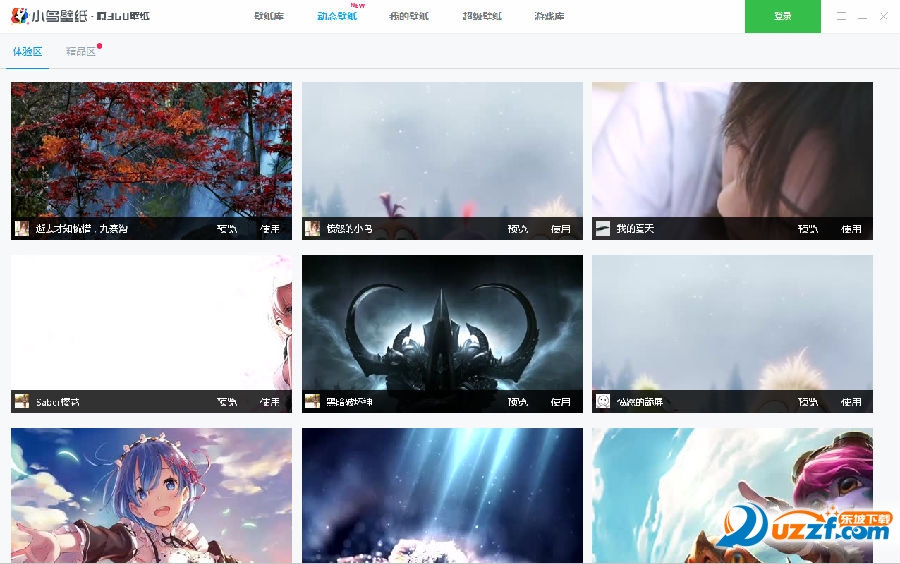This screenshot has width=900, height=564.
Task: Switch to the 精品区 sub-tab
Action: tap(81, 51)
